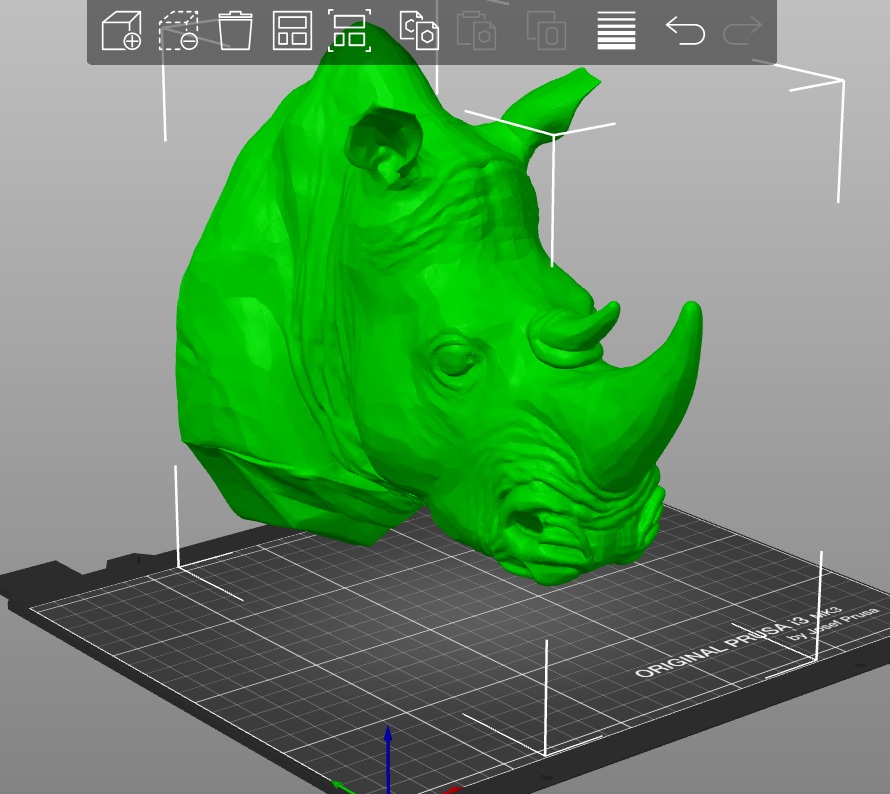The height and width of the screenshot is (794, 890).
Task: Open the Variable layer height tool
Action: click(x=616, y=31)
